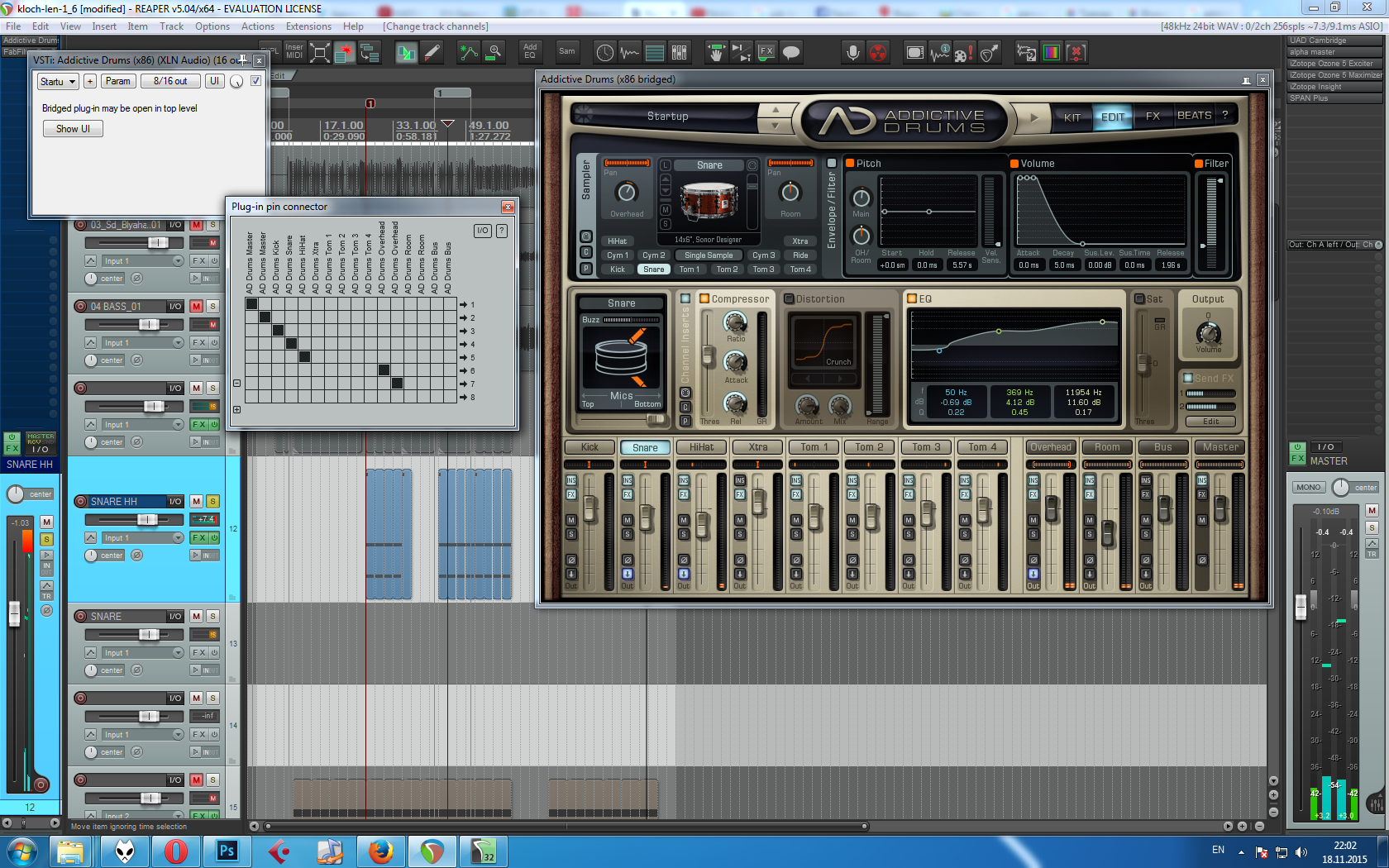Toggle the Distortion enable switch
Screen dimensions: 1389x868
(789, 298)
